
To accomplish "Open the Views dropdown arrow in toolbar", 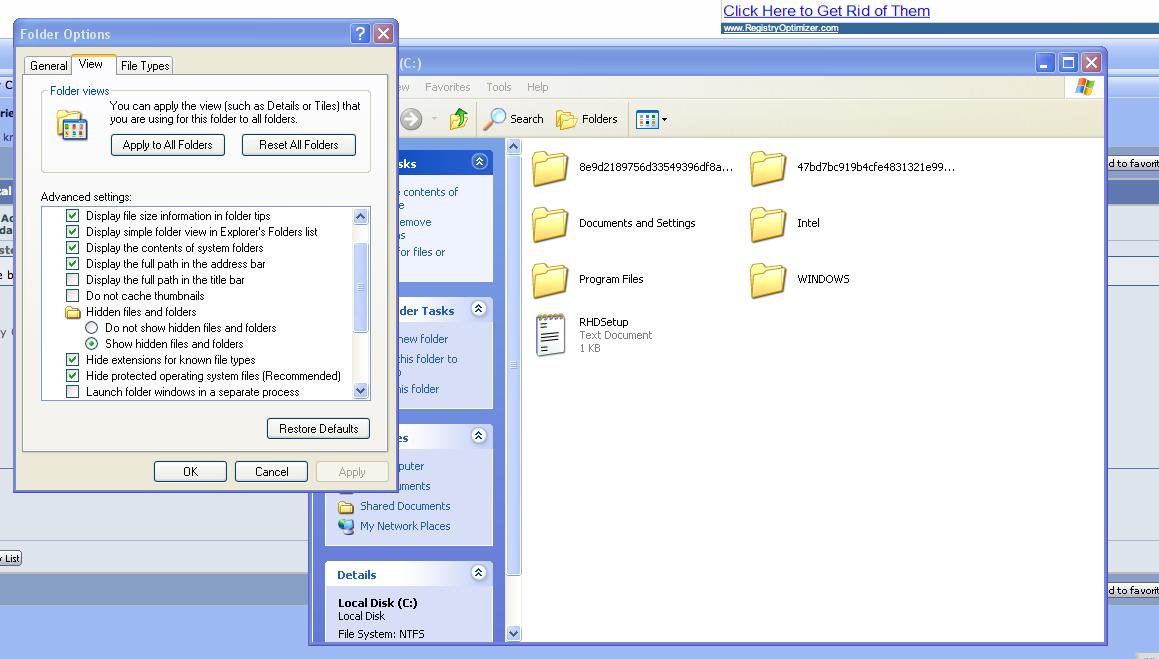I will point(664,120).
